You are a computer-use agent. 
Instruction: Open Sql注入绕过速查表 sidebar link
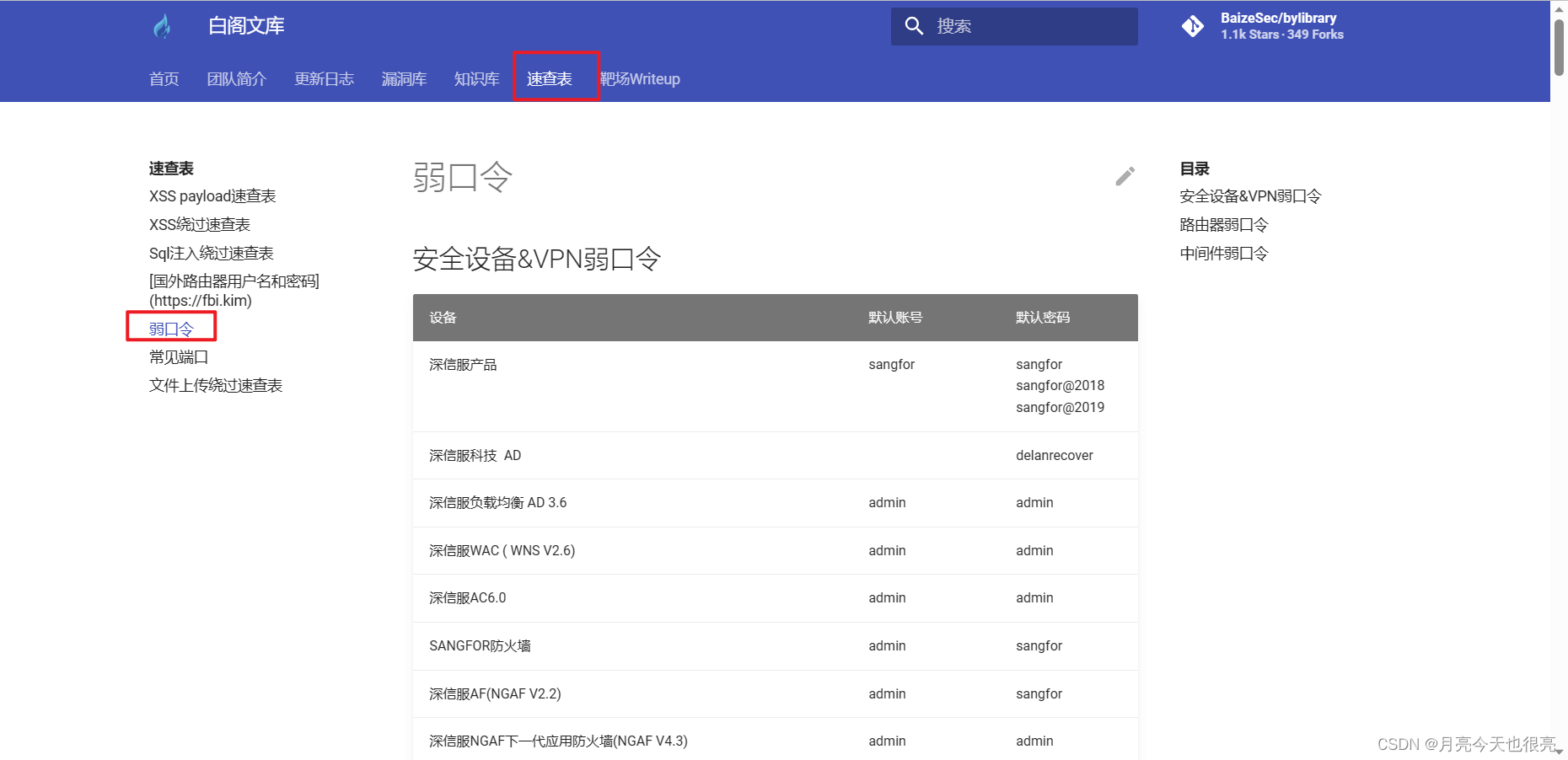tap(212, 254)
